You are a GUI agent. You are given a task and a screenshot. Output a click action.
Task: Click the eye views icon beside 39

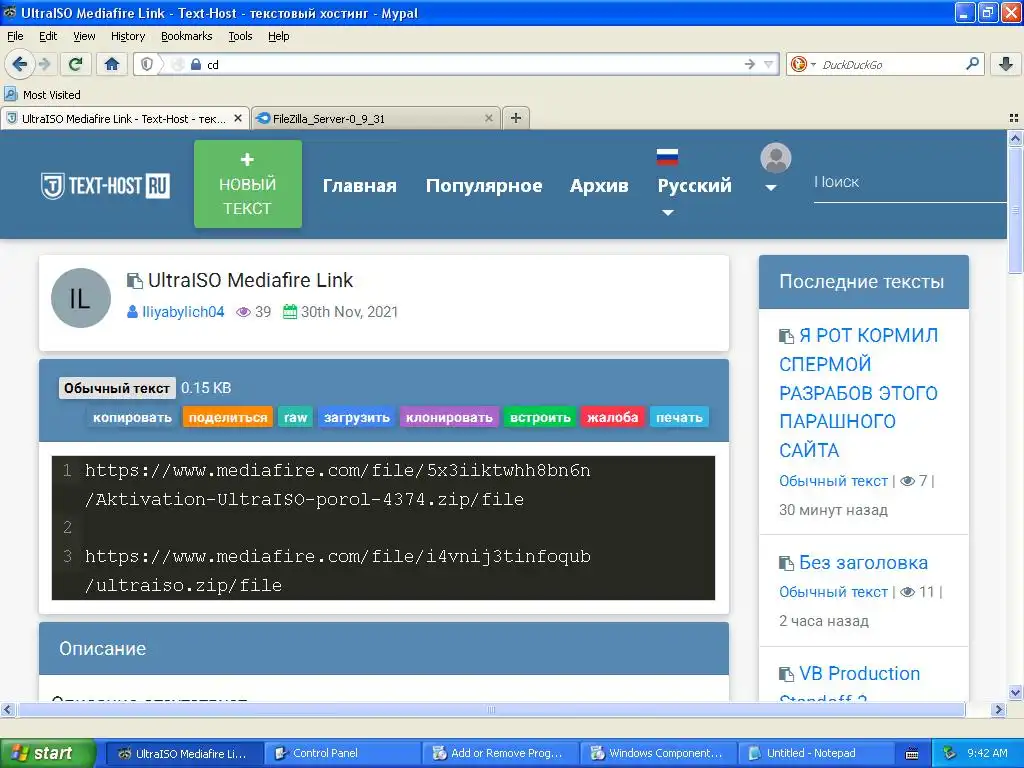pyautogui.click(x=243, y=312)
